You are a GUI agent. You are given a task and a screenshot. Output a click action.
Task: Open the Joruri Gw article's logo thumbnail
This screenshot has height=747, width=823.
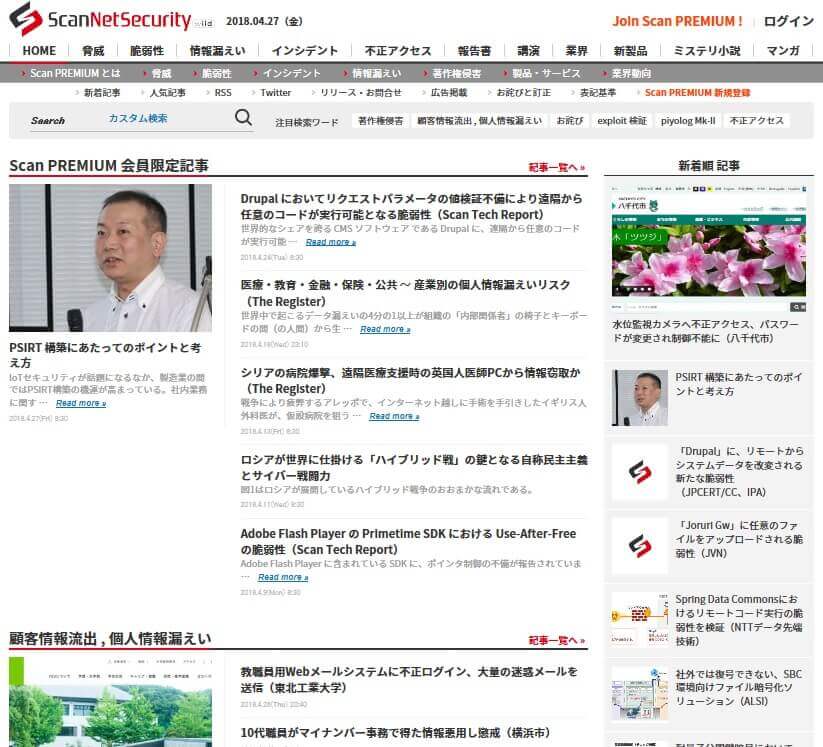[x=640, y=545]
